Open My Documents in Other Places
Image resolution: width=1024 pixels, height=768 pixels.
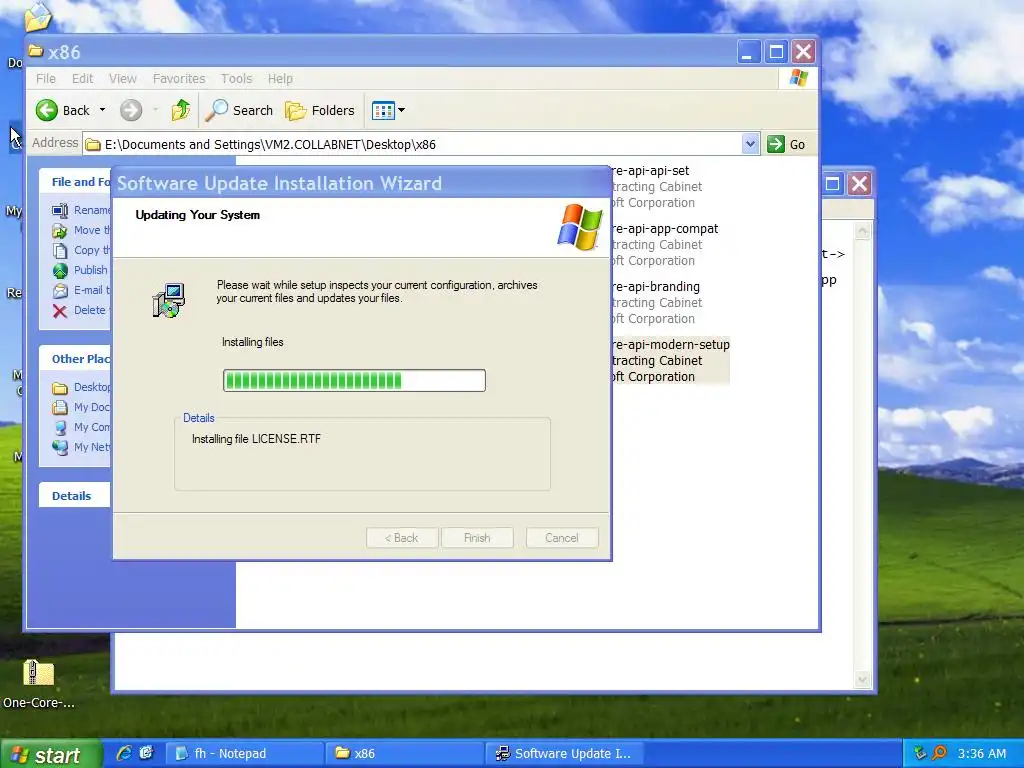tap(81, 408)
